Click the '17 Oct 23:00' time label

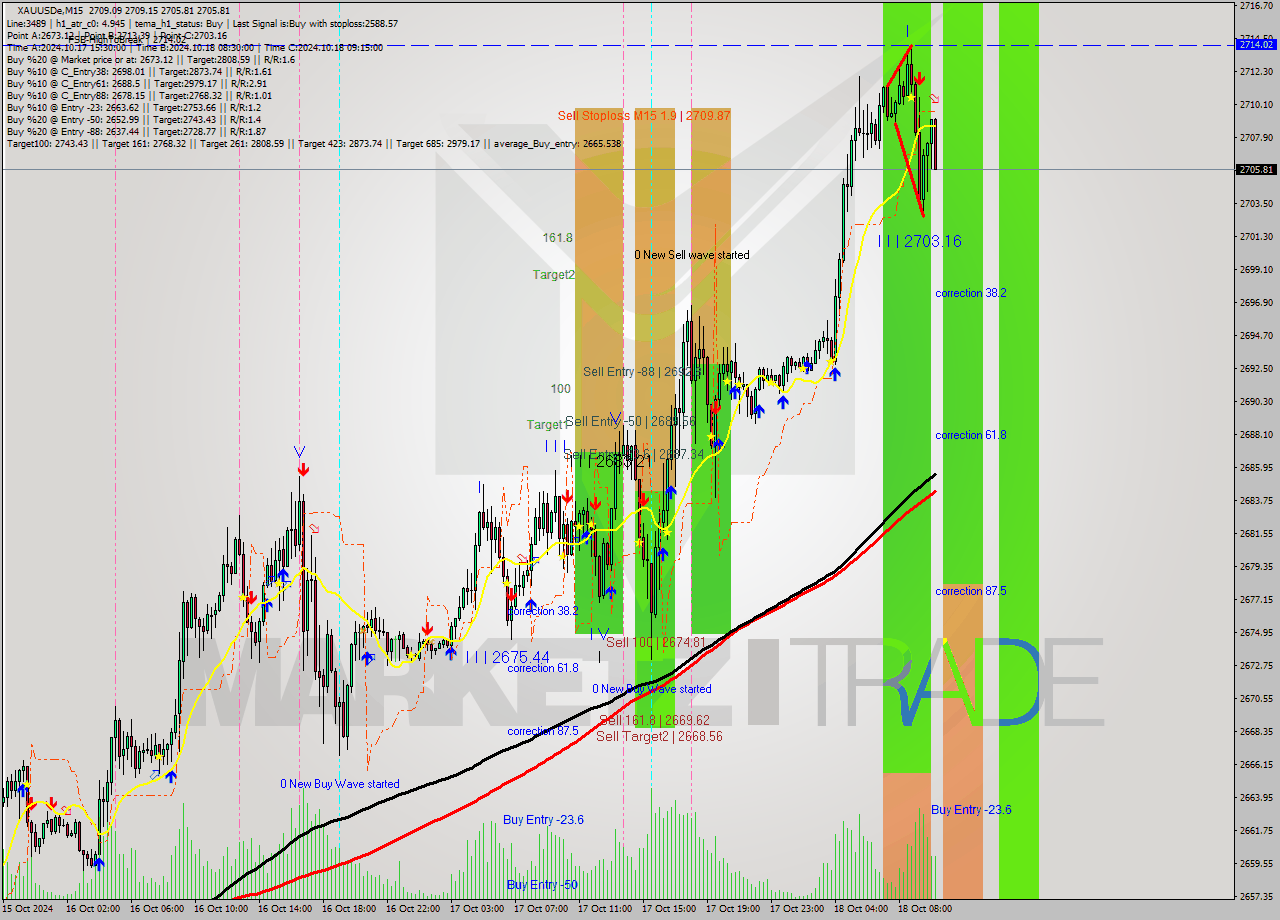(796, 909)
